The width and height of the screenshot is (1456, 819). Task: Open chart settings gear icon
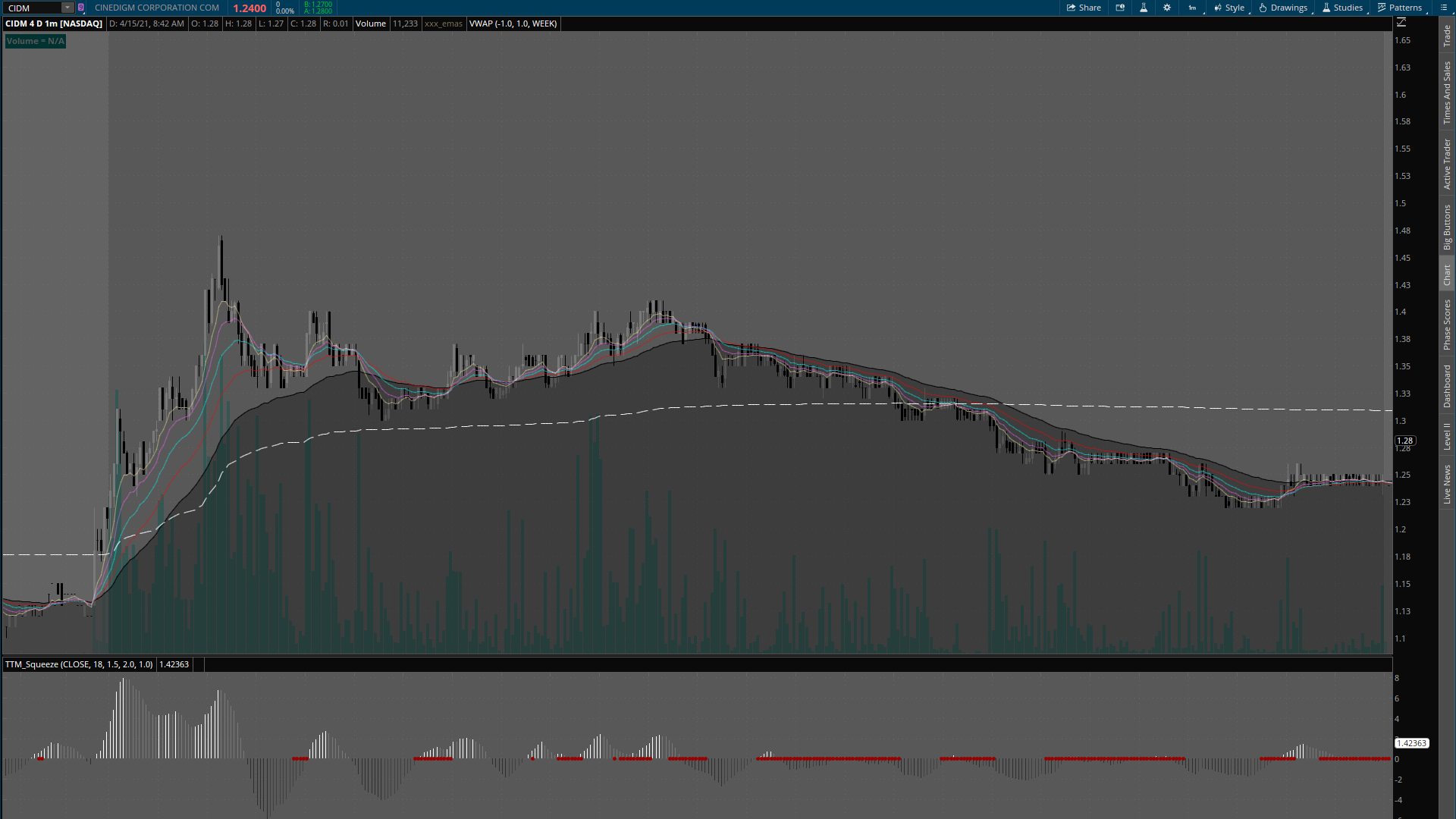1167,8
